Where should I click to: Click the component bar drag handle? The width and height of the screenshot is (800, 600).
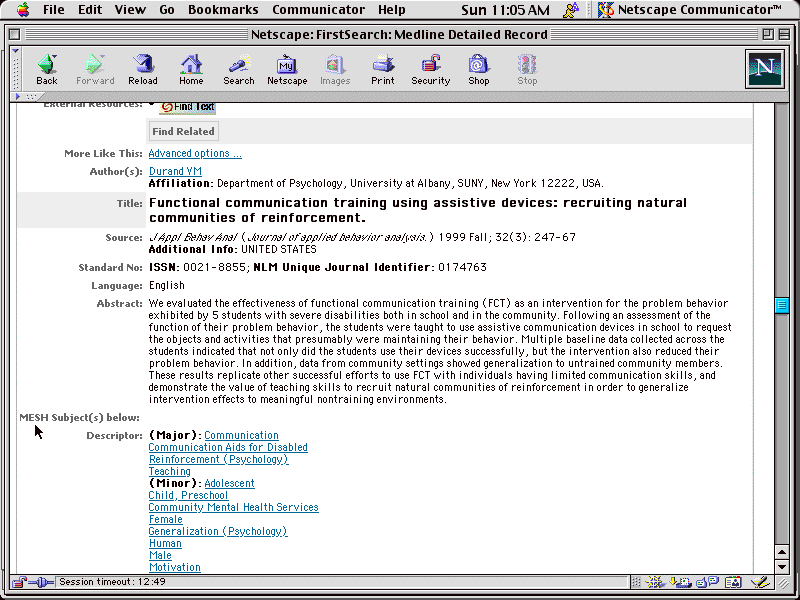point(636,582)
